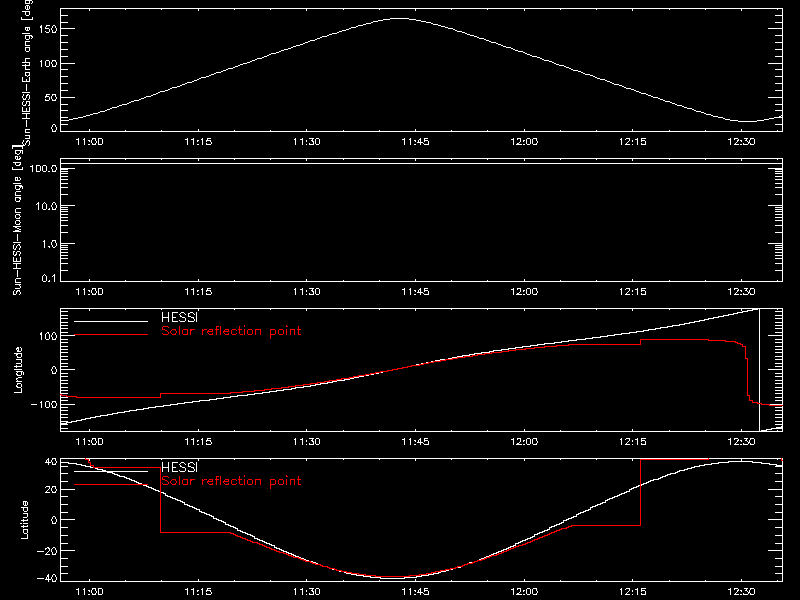
Task: Click 12:00 time label under Moon angle plot
Action: point(524,292)
